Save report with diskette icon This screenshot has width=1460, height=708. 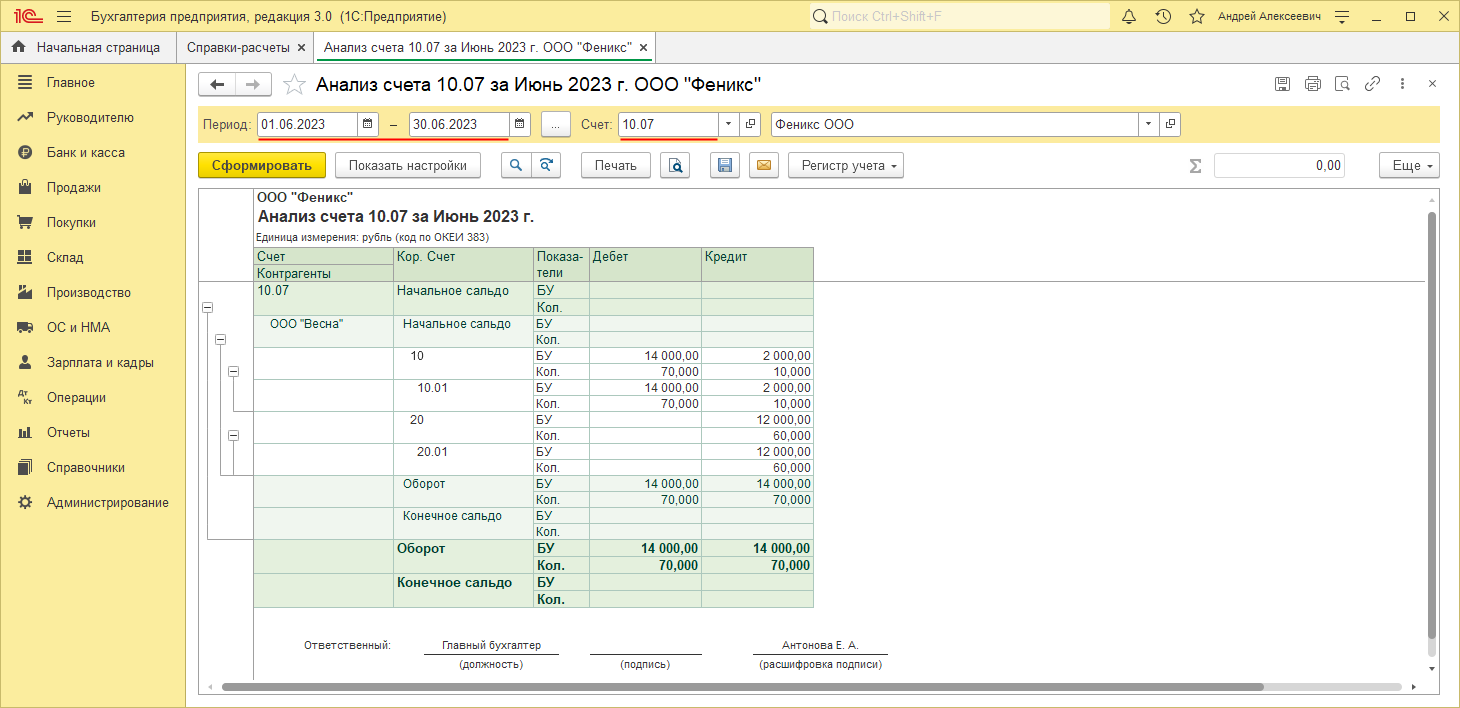tap(725, 166)
